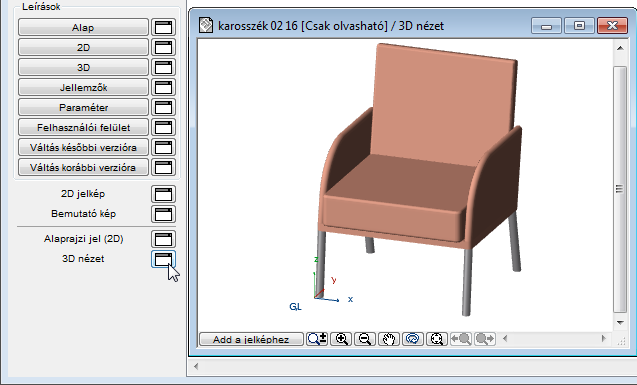Click the next zoom icon

pyautogui.click(x=485, y=339)
